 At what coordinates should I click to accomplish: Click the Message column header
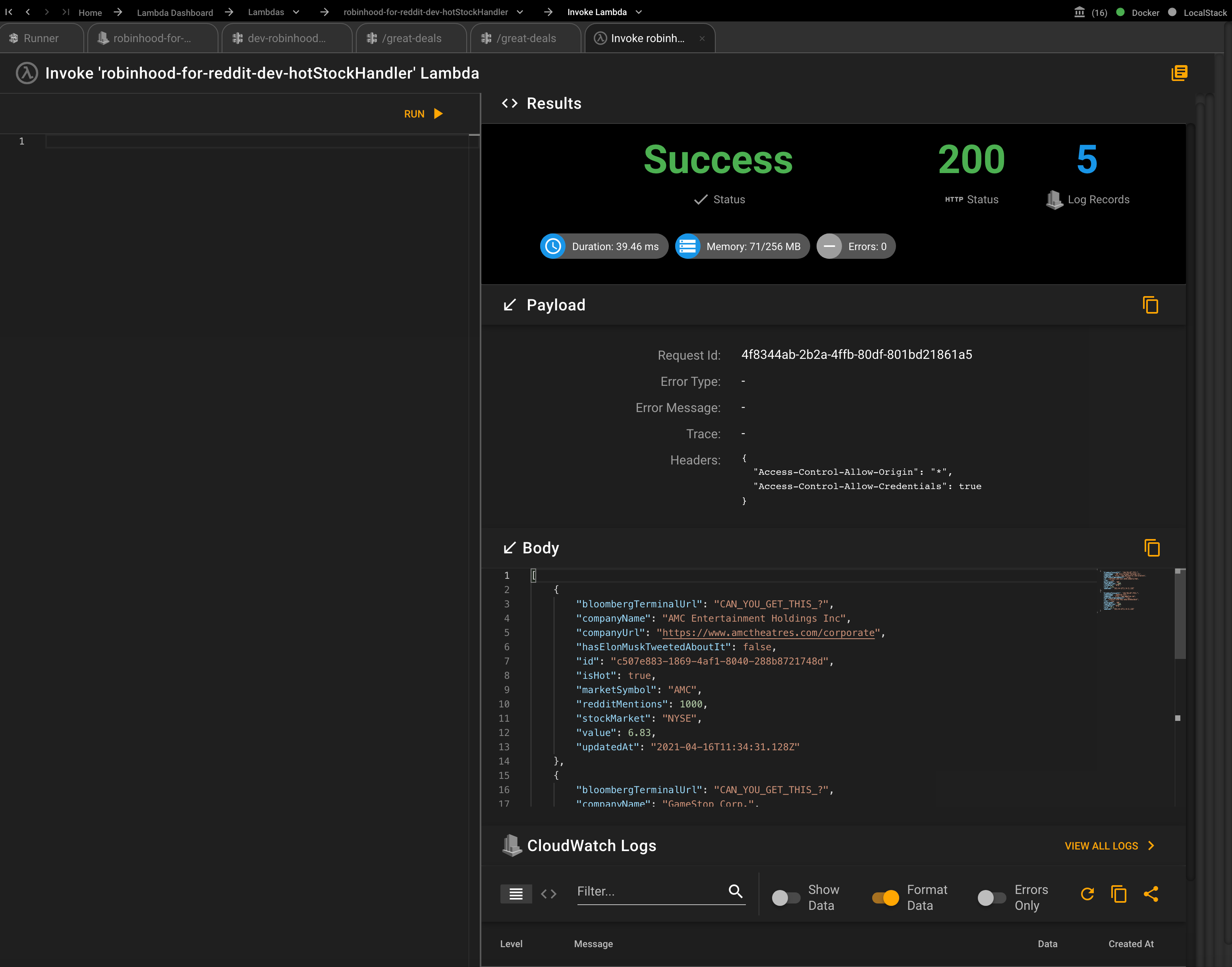[x=593, y=944]
